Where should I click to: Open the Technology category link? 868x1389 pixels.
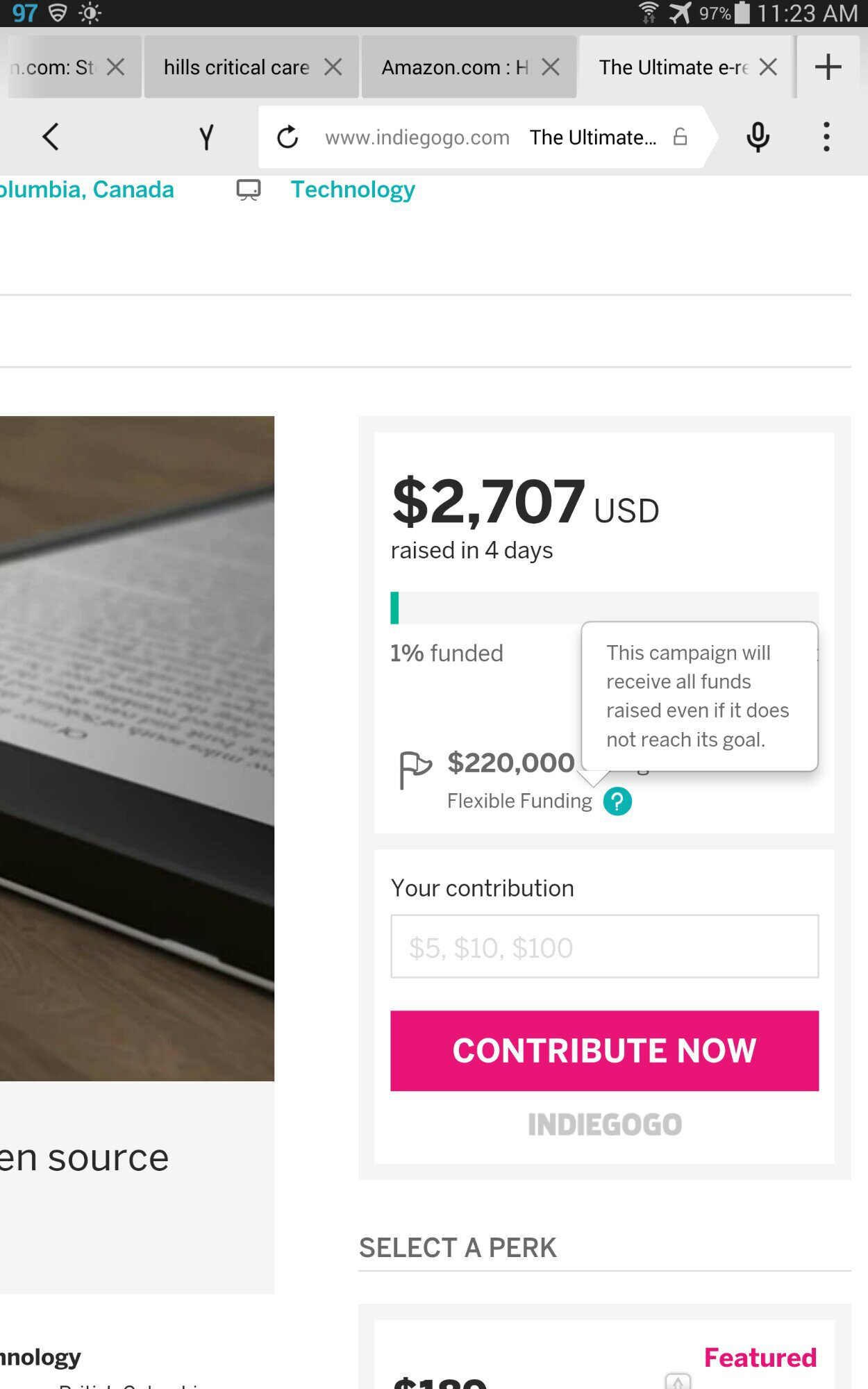pos(353,190)
